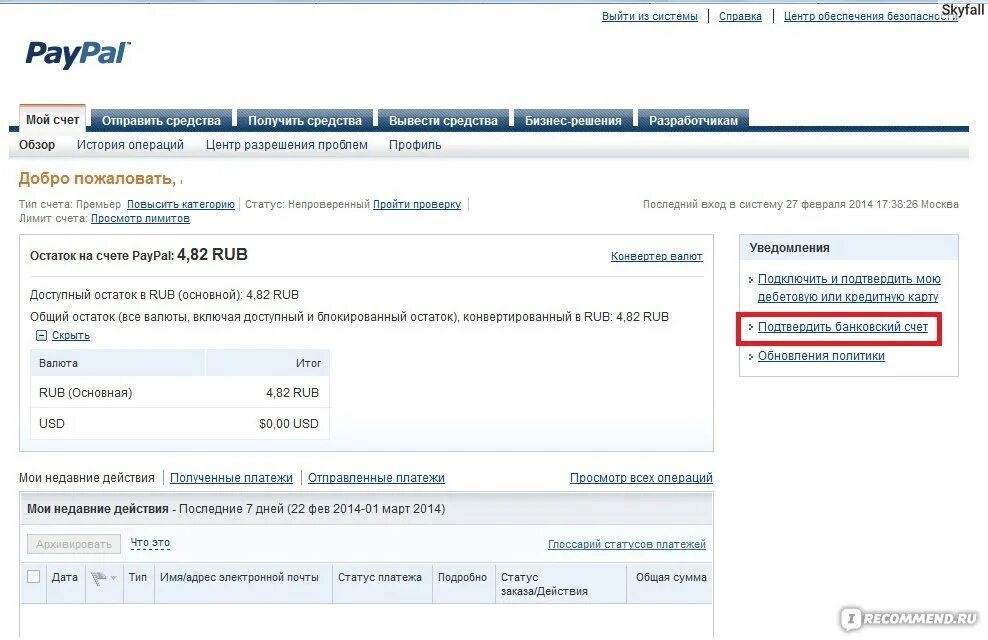Open Просмотр лимитов link
988x640 pixels.
tap(140, 219)
